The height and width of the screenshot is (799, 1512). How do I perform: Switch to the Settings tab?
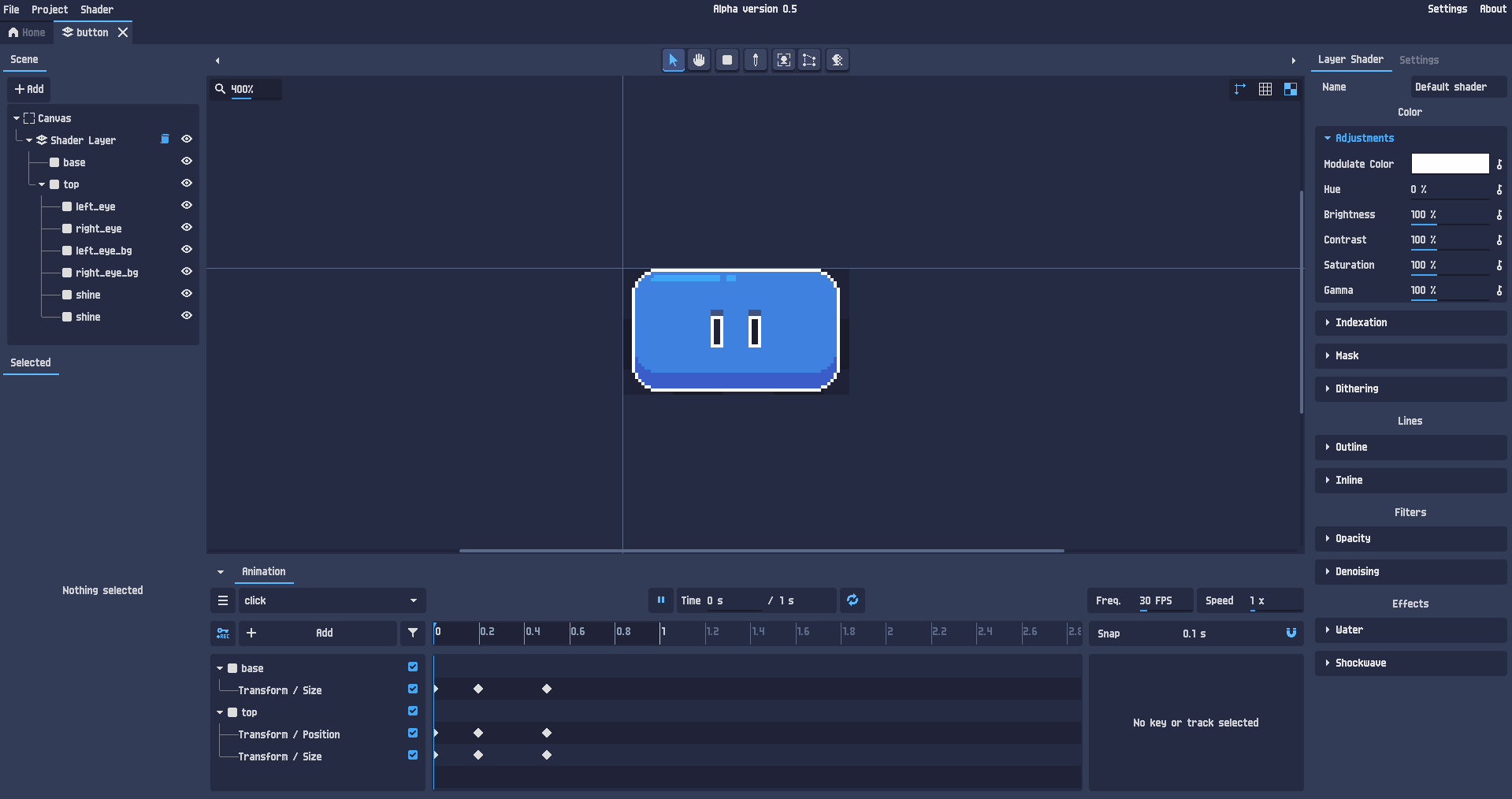(1419, 60)
